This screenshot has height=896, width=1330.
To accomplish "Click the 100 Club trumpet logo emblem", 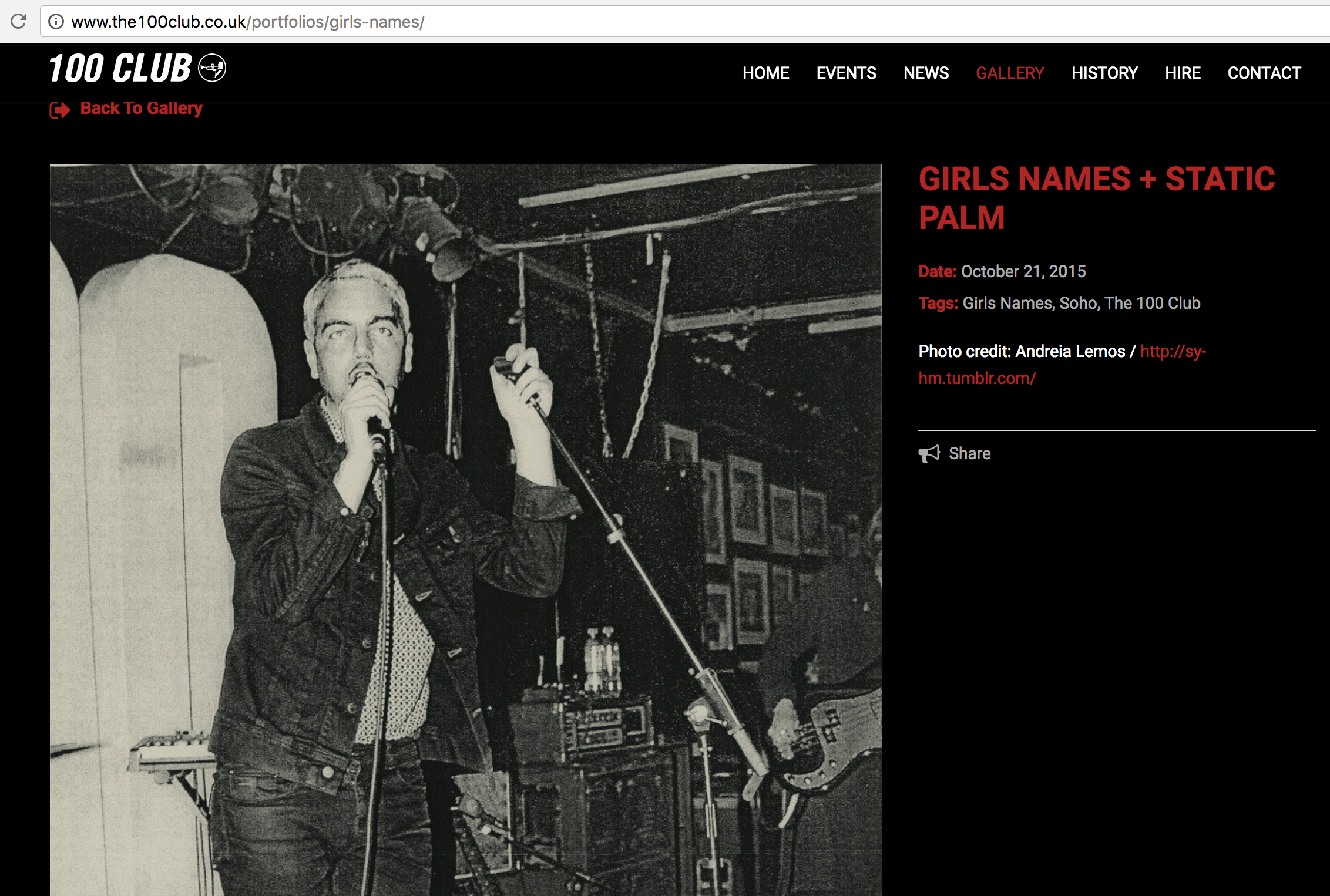I will pos(212,68).
